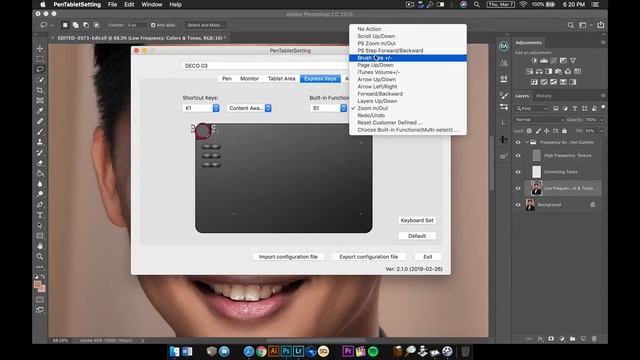
Task: Hide the Low Frequency Colors & Tones layer
Action: pyautogui.click(x=518, y=188)
